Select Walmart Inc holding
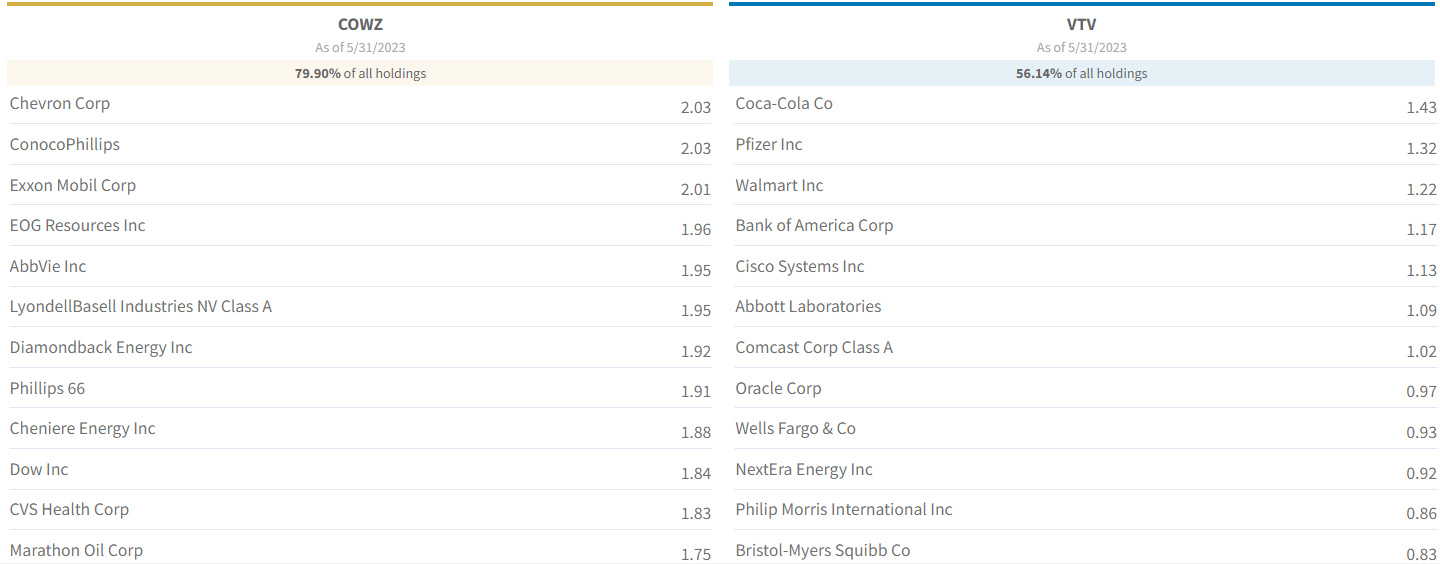 pos(780,186)
